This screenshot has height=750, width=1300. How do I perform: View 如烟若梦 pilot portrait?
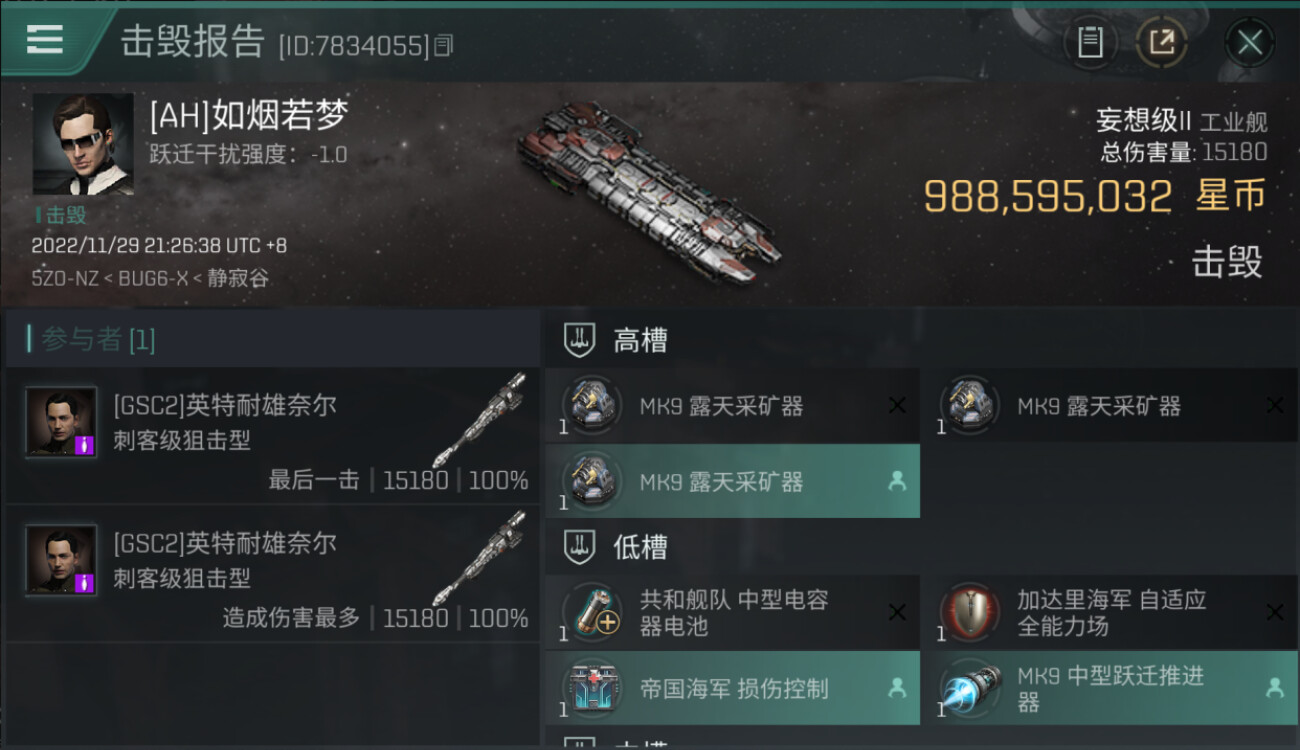point(83,144)
